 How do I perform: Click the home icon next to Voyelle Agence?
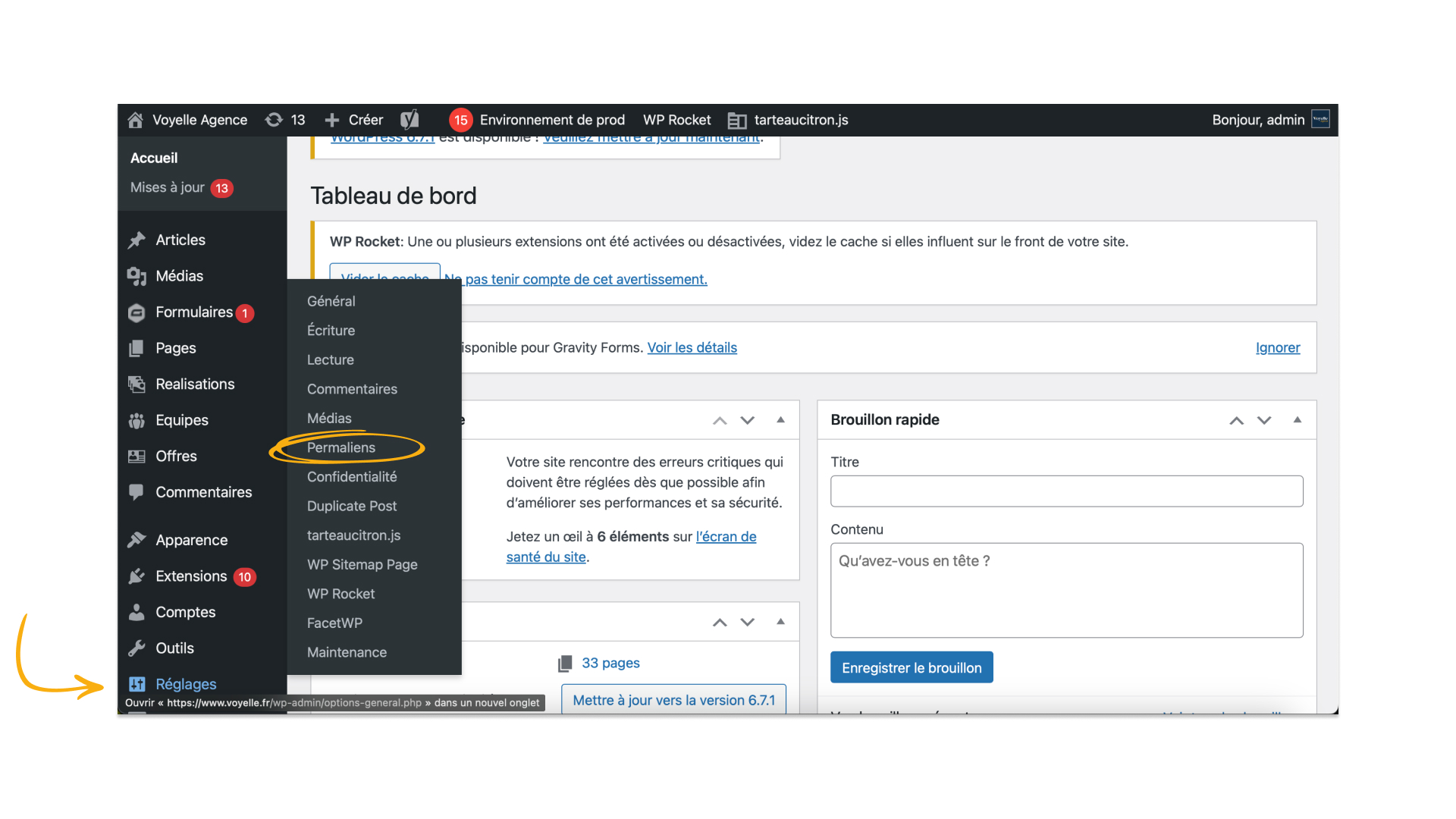point(136,120)
